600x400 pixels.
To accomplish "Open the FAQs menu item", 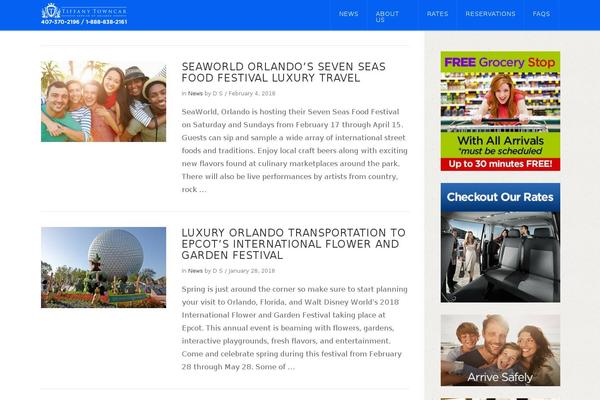I will click(x=541, y=14).
